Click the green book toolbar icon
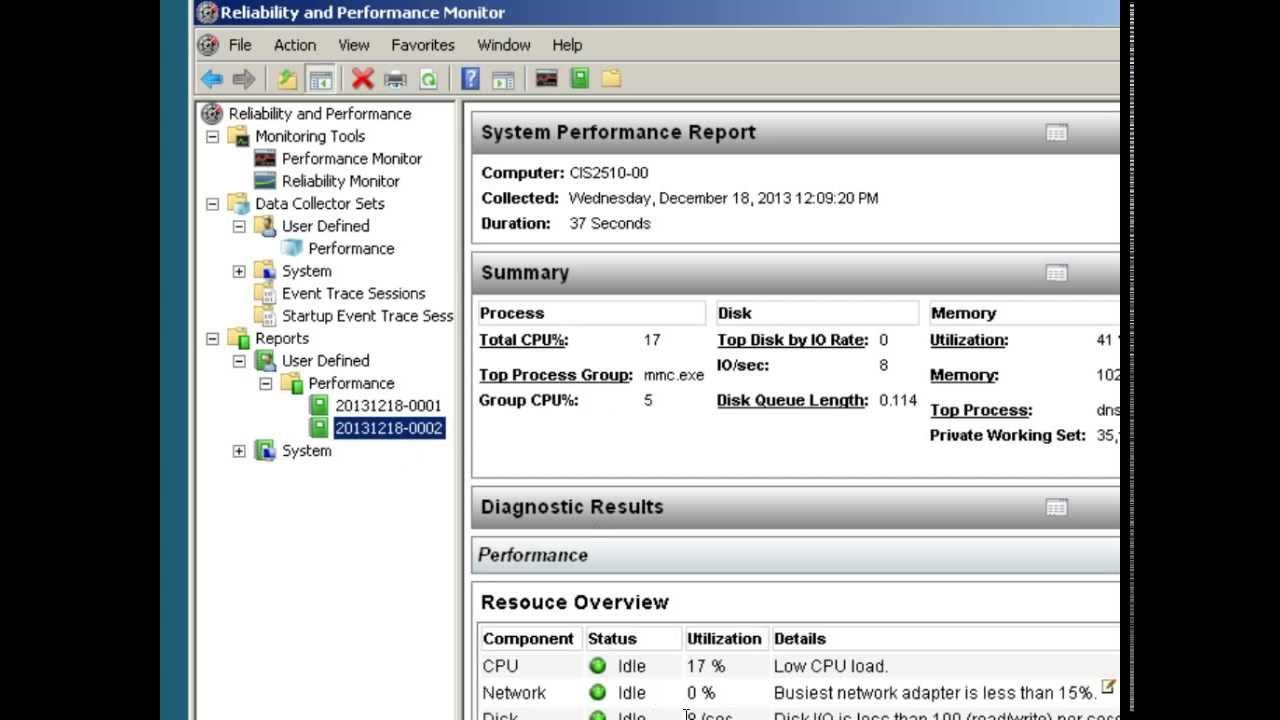 pyautogui.click(x=579, y=77)
